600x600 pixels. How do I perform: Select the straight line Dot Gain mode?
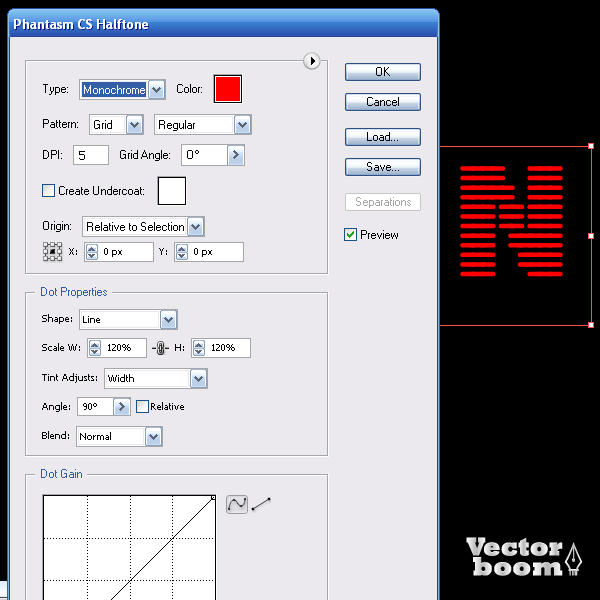click(261, 504)
